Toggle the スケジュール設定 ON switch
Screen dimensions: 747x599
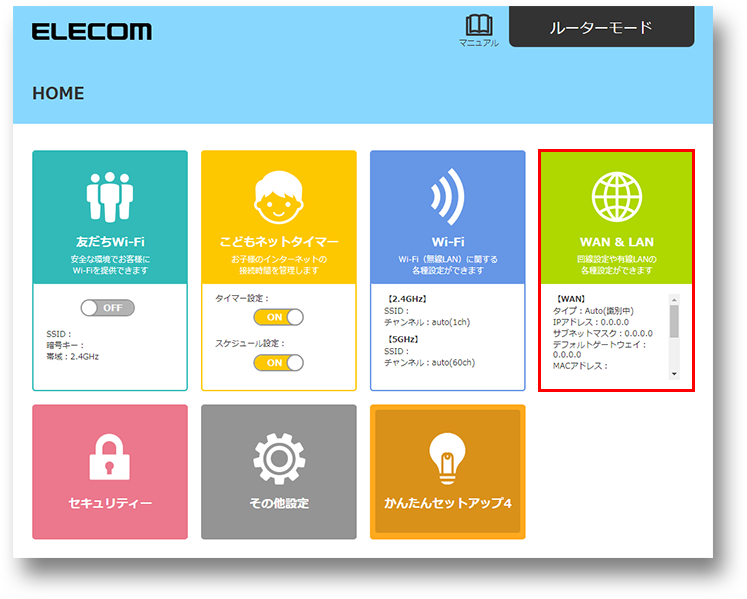[279, 363]
